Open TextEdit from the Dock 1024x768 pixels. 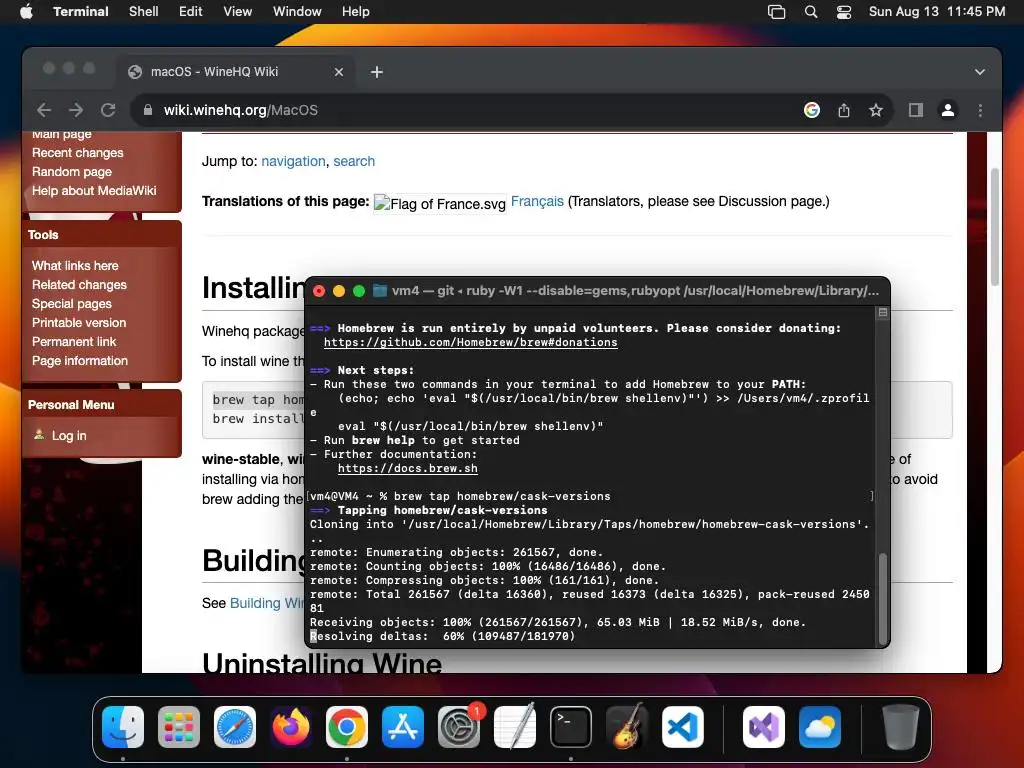(515, 727)
